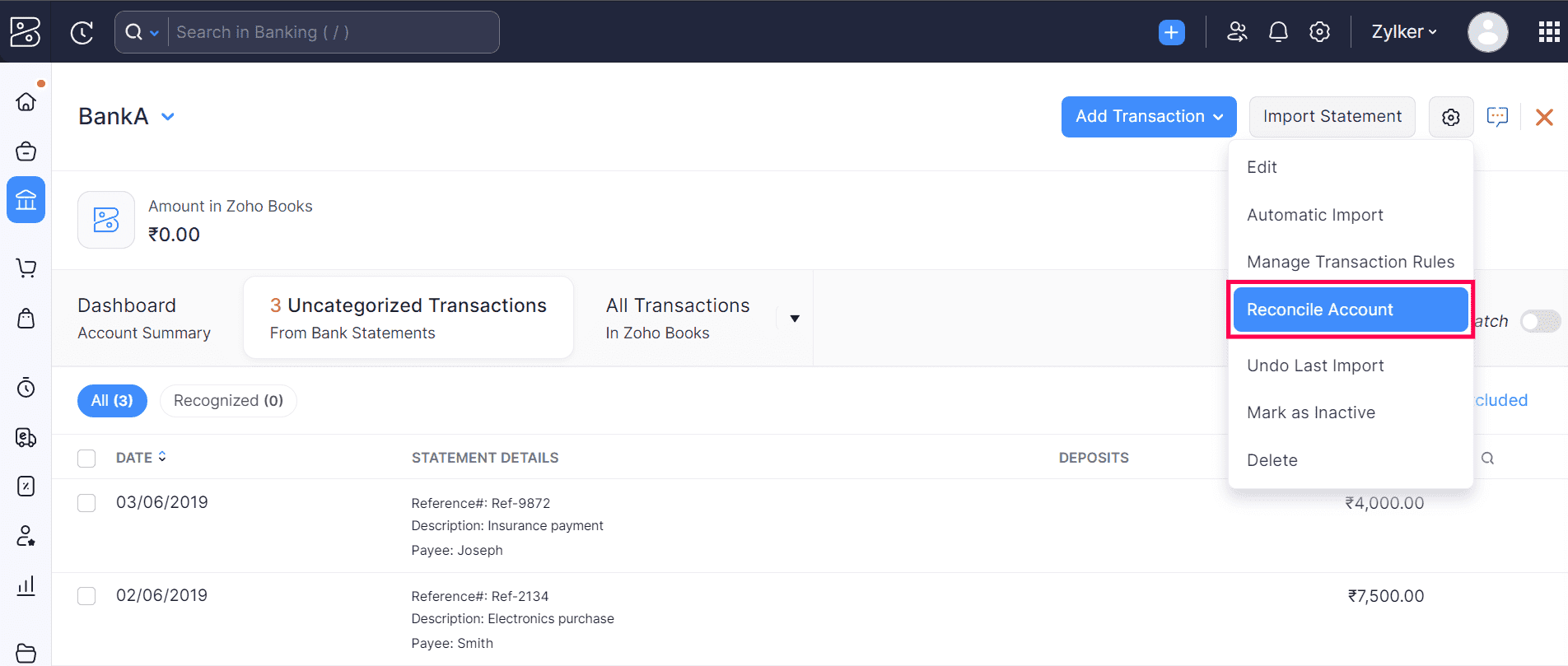The width and height of the screenshot is (1568, 666).
Task: Open the apps grid launcher
Action: coord(1548,32)
